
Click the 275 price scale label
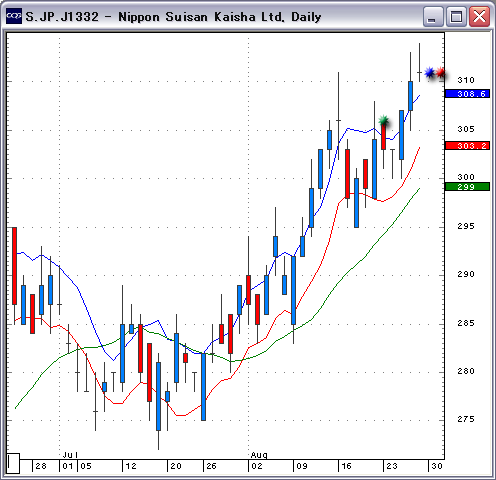click(466, 419)
